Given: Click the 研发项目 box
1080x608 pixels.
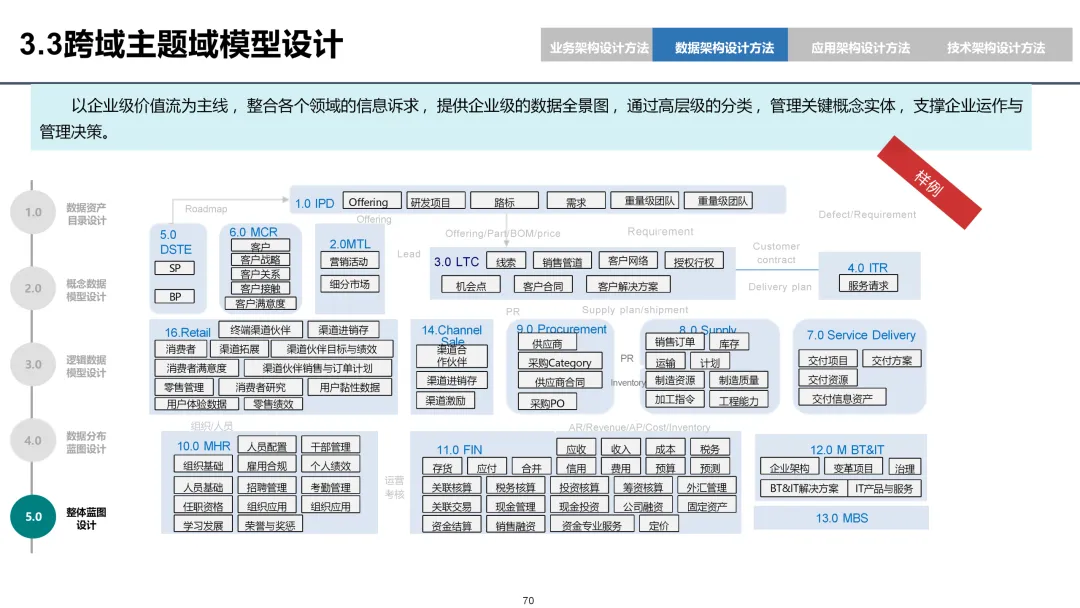Looking at the screenshot, I should point(436,201).
